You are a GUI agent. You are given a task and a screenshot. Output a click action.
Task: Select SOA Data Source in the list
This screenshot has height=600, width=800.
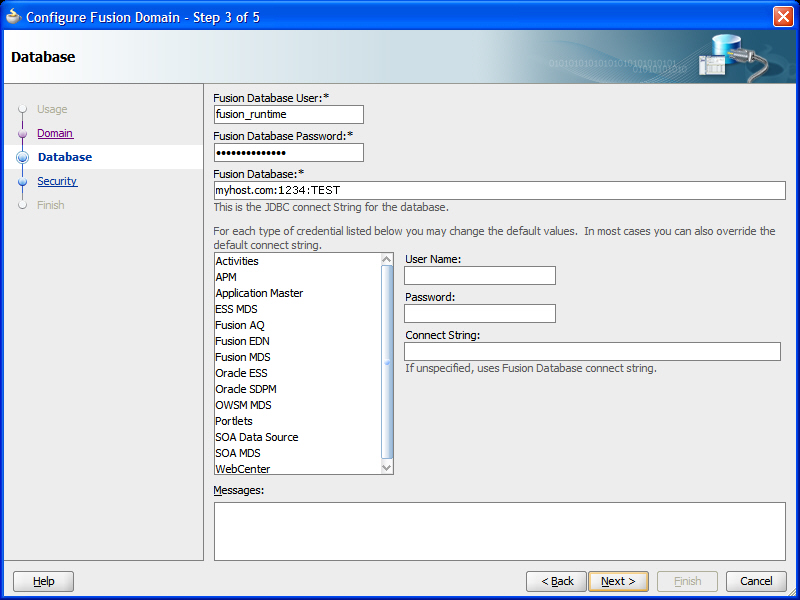[x=298, y=437]
